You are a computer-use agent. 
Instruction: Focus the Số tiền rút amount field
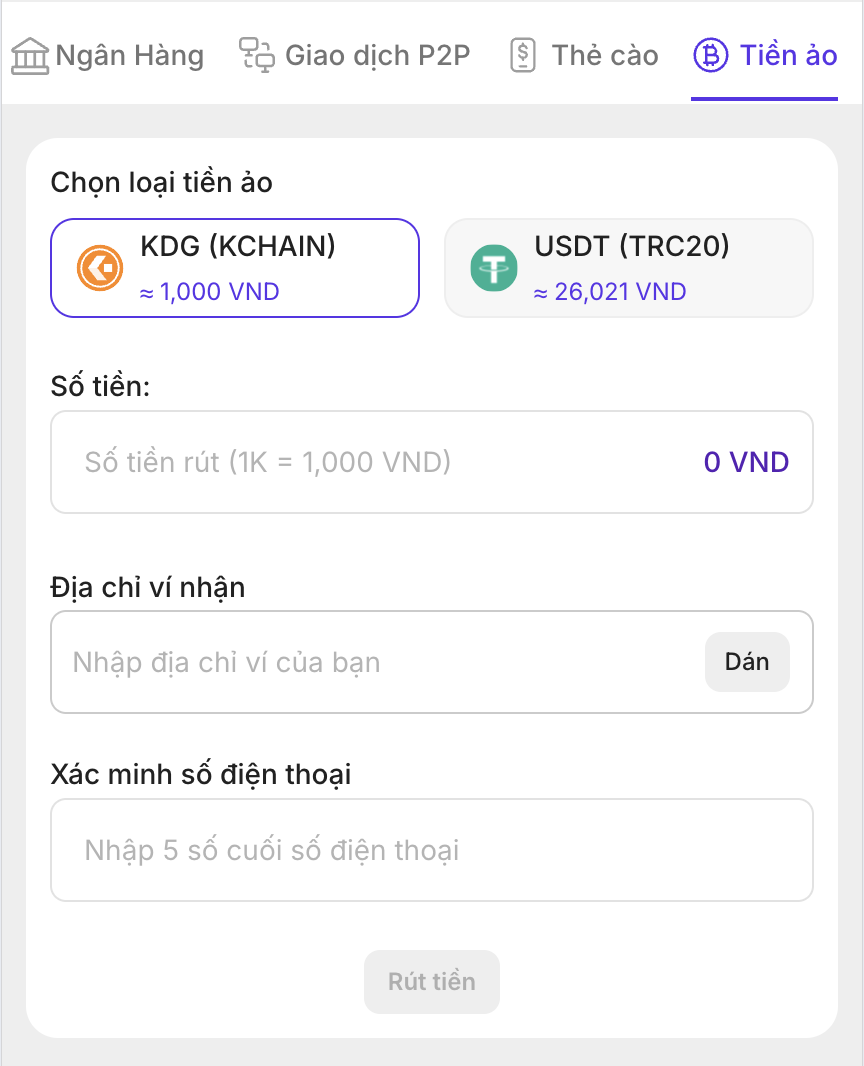click(x=432, y=462)
